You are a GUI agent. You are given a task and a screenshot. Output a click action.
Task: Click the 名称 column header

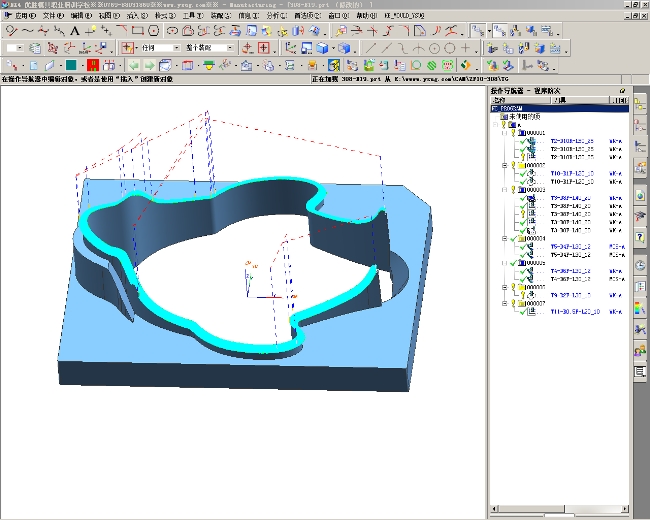(x=520, y=100)
